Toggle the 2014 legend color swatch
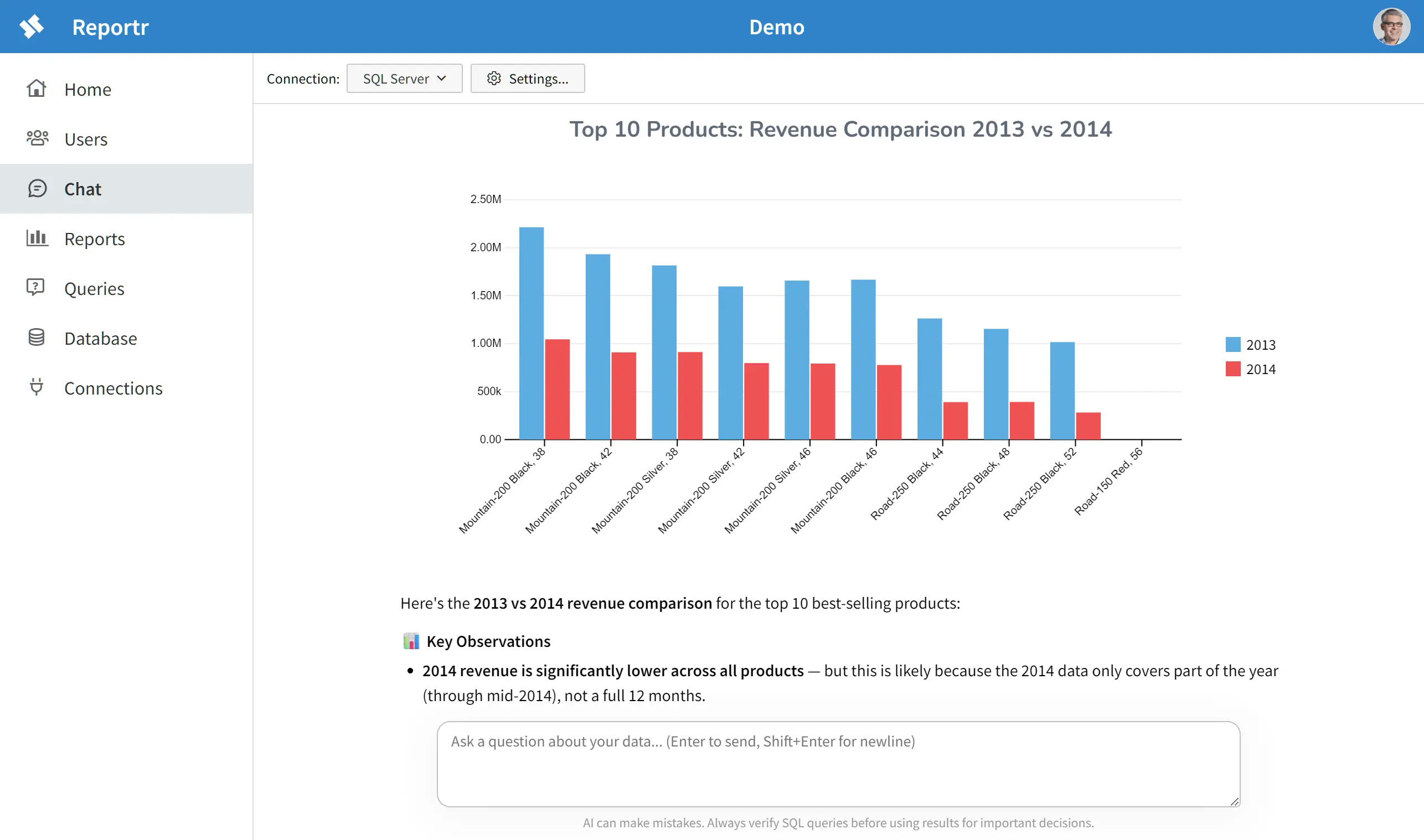 tap(1232, 369)
